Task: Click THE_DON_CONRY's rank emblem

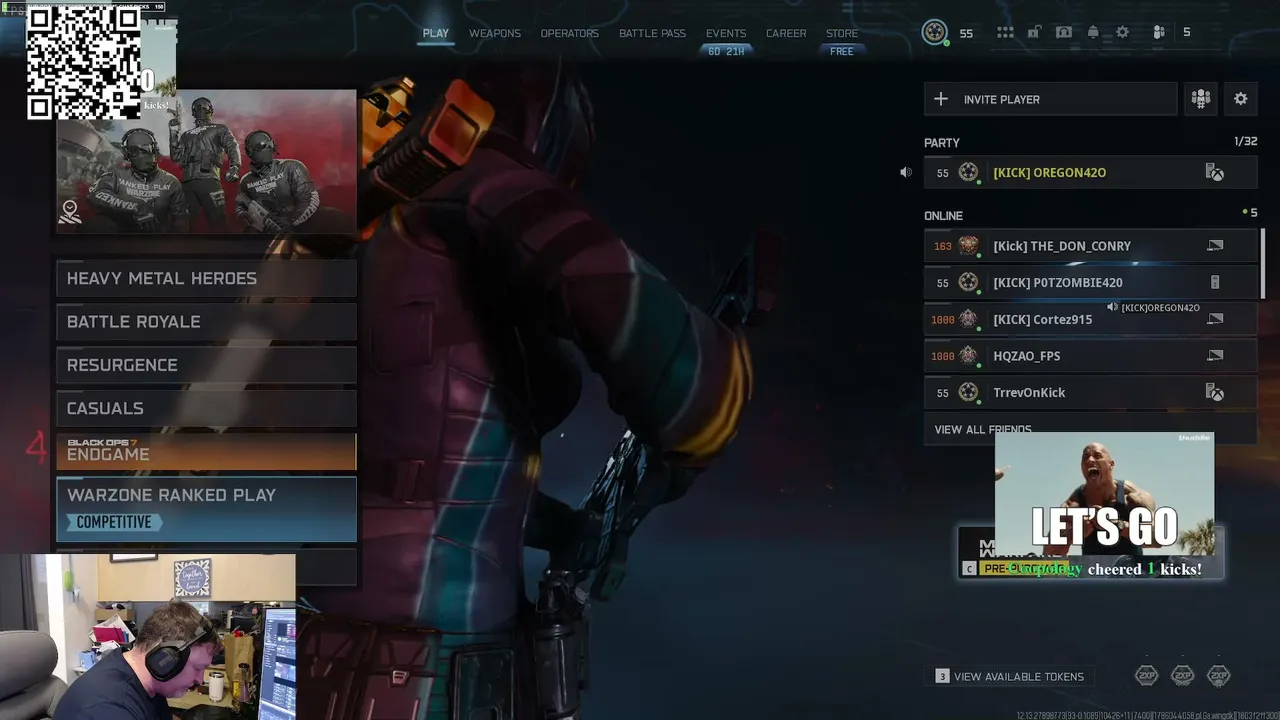Action: [x=968, y=246]
